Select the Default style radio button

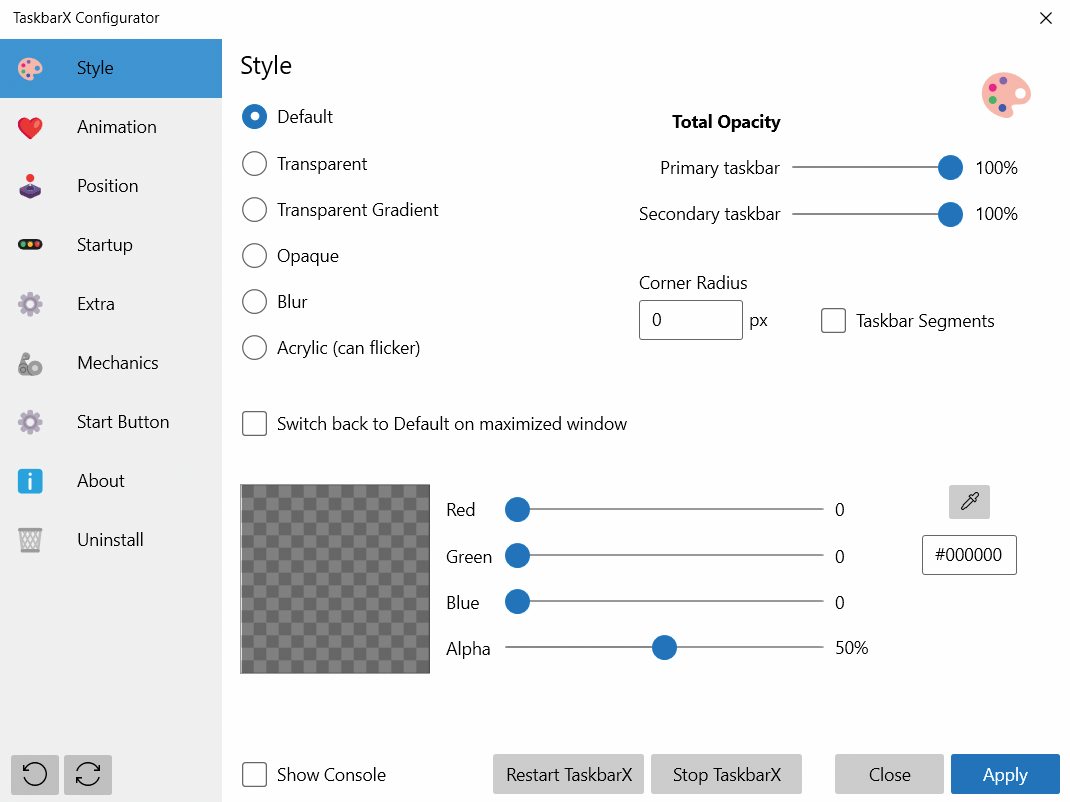point(255,117)
